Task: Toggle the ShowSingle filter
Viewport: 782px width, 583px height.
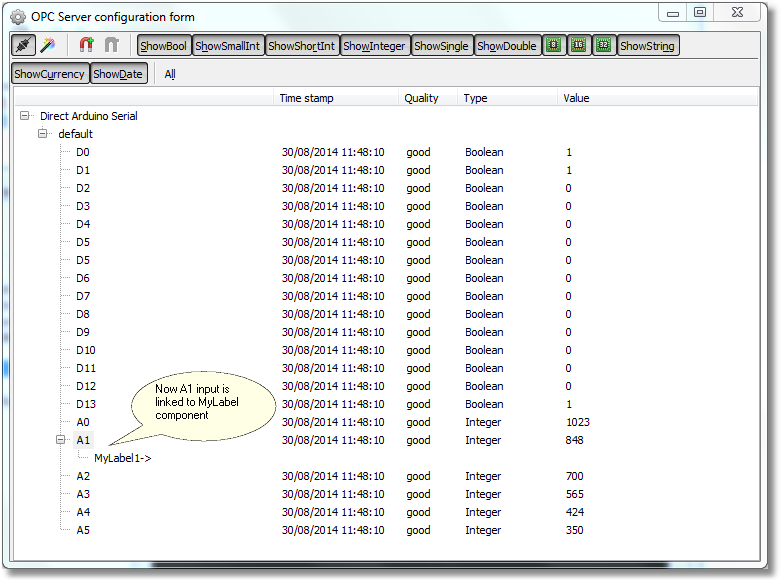Action: tap(441, 46)
